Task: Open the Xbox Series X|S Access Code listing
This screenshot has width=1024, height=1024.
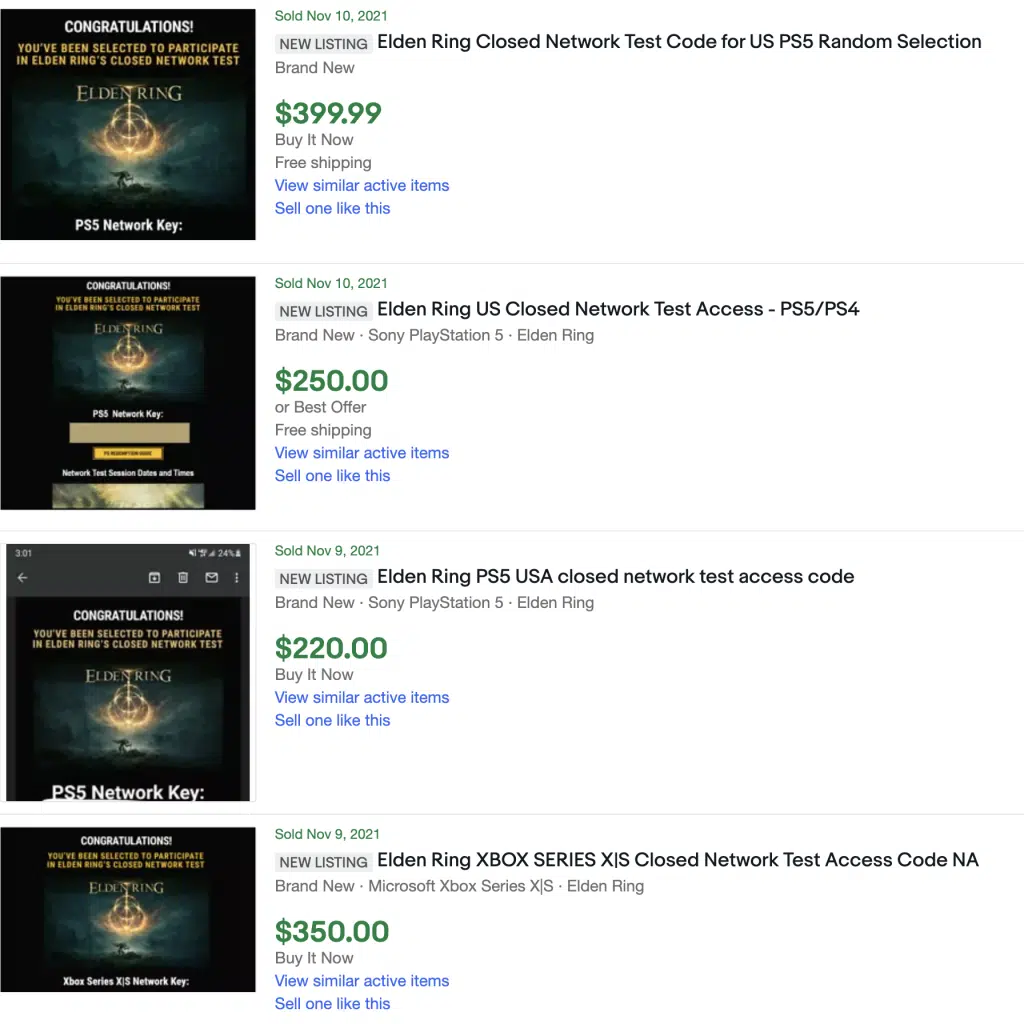Action: [677, 860]
